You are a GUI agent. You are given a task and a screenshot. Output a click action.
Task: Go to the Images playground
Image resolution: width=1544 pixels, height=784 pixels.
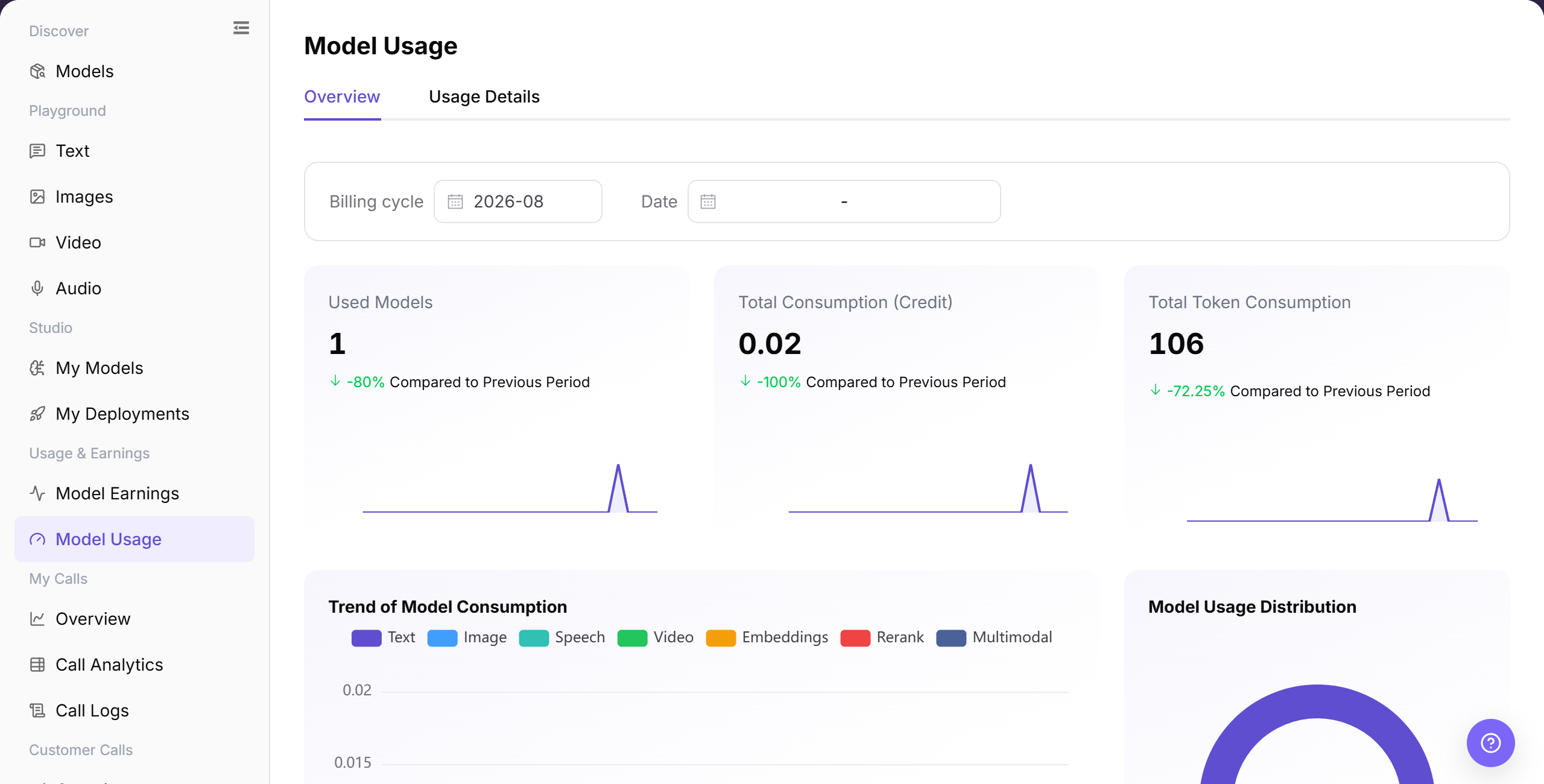[x=134, y=197]
